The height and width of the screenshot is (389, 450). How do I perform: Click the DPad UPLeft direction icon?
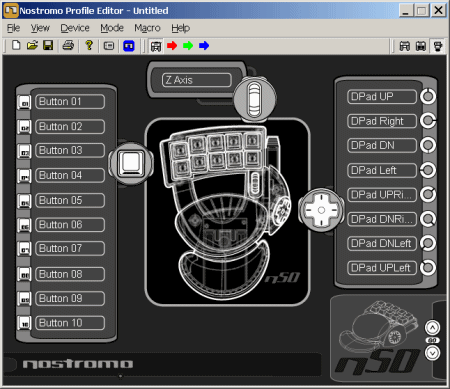point(428,267)
